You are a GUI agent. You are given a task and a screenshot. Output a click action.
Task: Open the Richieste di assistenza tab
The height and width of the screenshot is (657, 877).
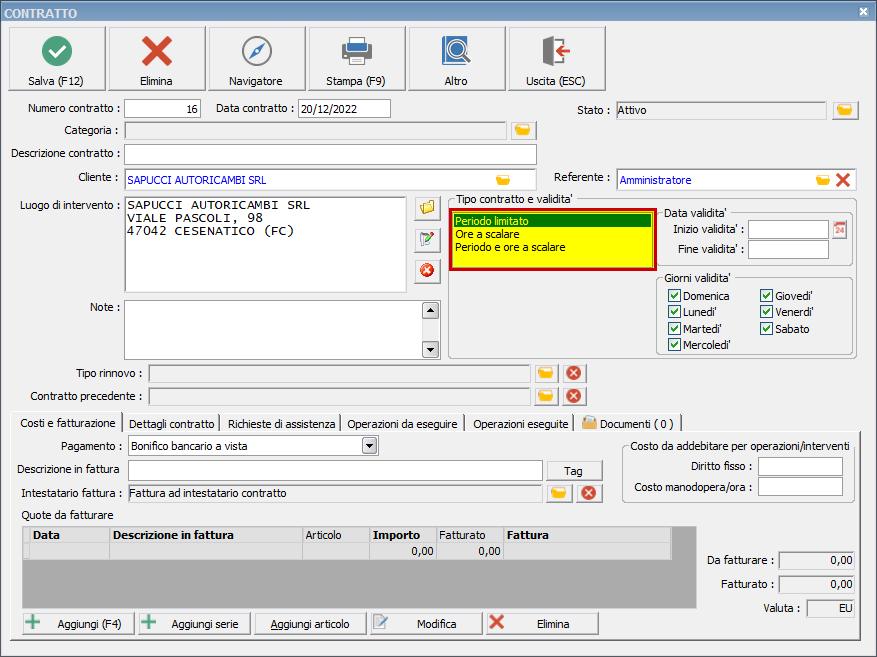281,424
